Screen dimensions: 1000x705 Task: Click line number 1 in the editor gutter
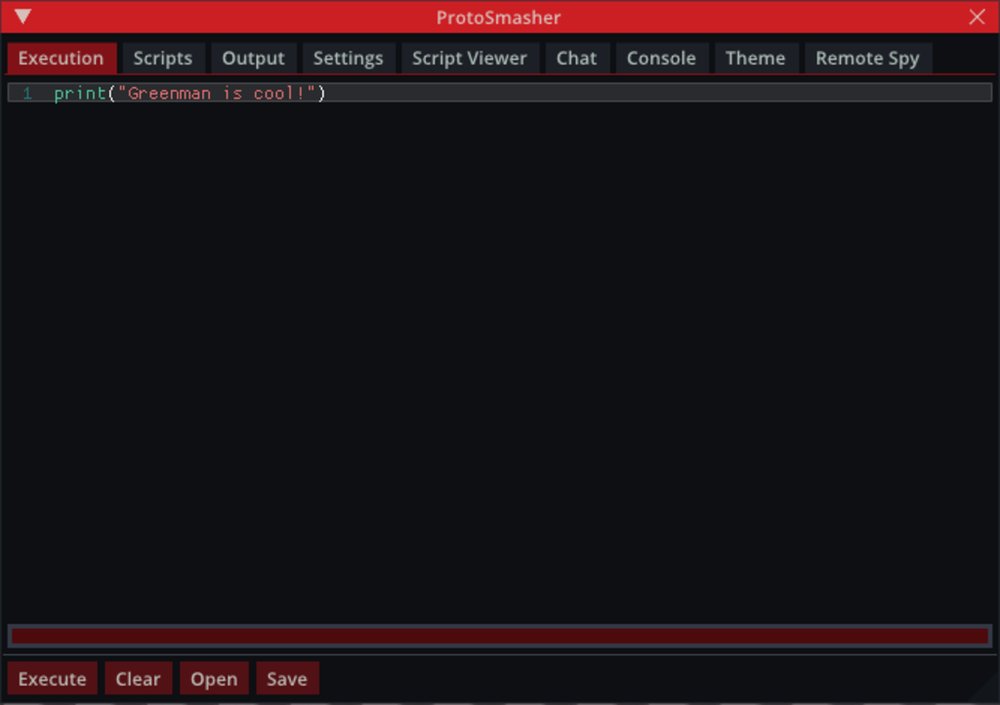point(28,93)
